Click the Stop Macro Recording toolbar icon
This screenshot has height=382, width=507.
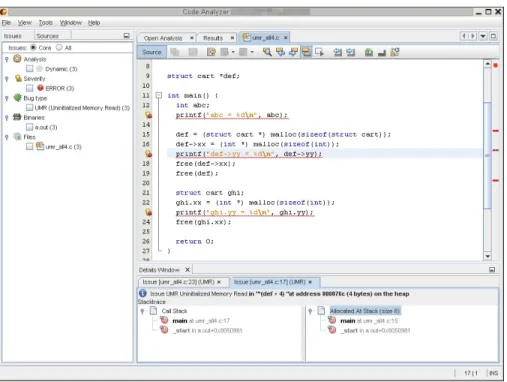[x=382, y=52]
